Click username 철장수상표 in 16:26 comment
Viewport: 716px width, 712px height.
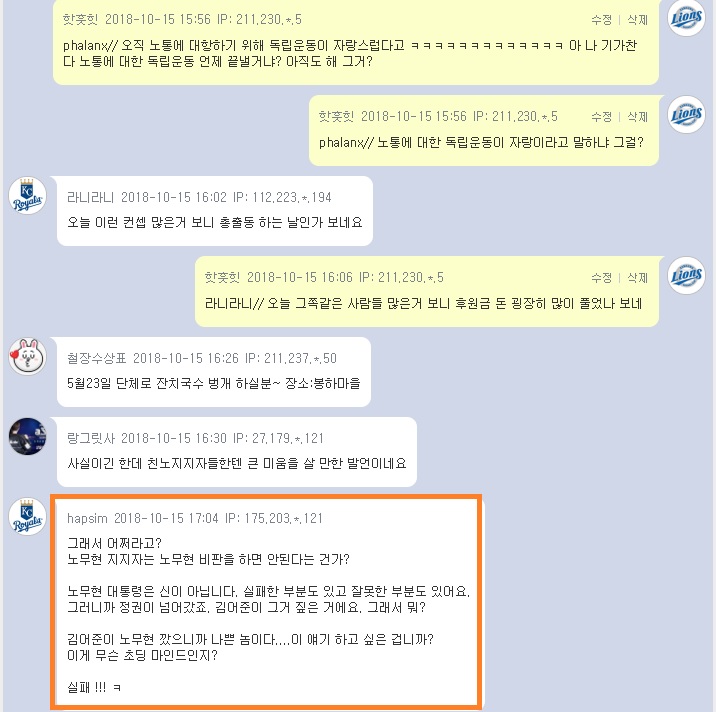(x=96, y=358)
